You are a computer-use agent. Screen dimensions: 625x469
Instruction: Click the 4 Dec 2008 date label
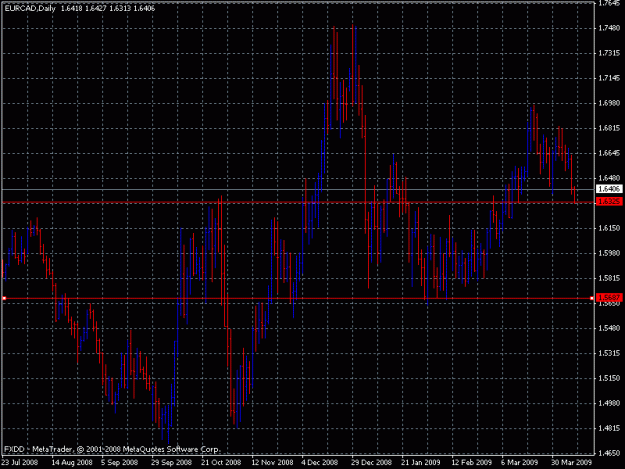pyautogui.click(x=320, y=463)
